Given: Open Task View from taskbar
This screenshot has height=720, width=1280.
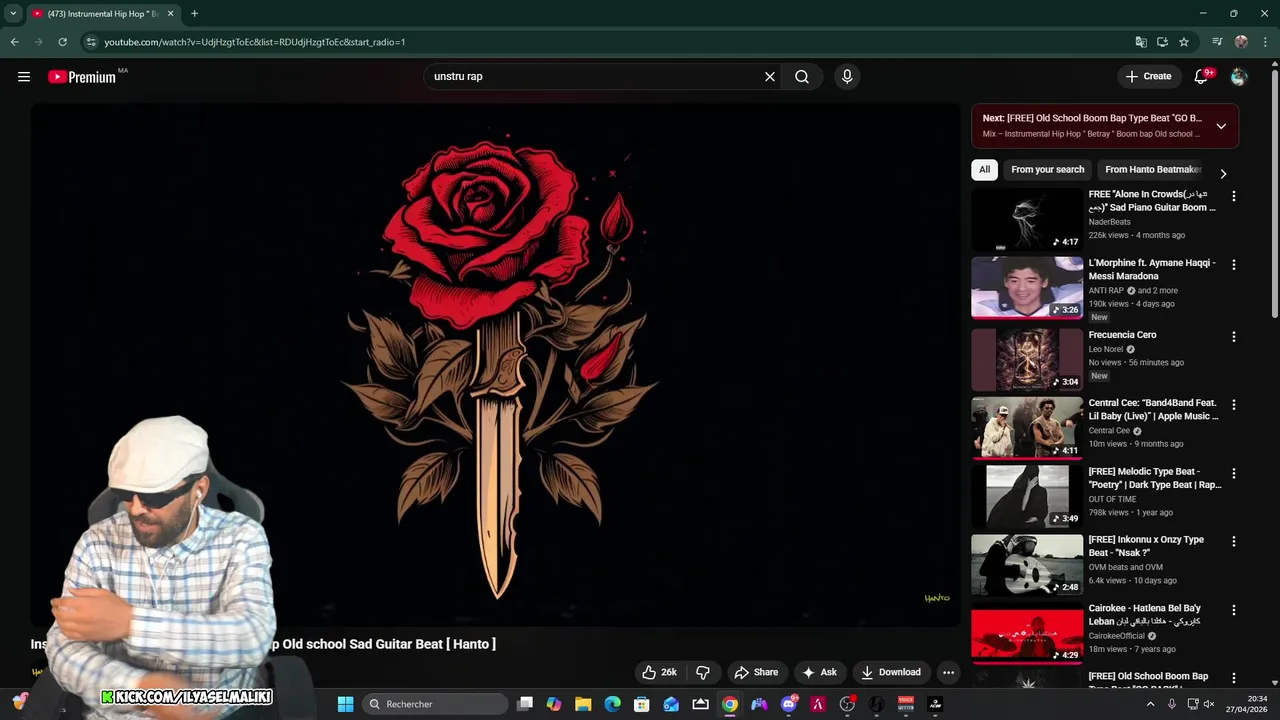Looking at the screenshot, I should [x=525, y=704].
